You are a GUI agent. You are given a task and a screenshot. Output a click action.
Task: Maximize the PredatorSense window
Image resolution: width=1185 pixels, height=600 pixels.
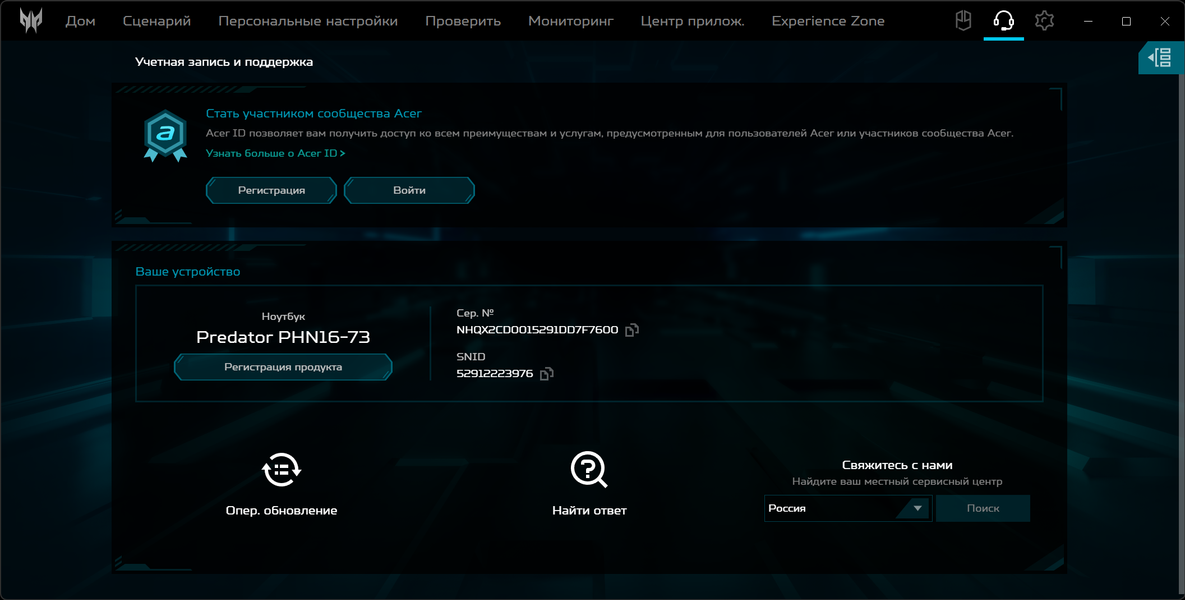tap(1126, 21)
